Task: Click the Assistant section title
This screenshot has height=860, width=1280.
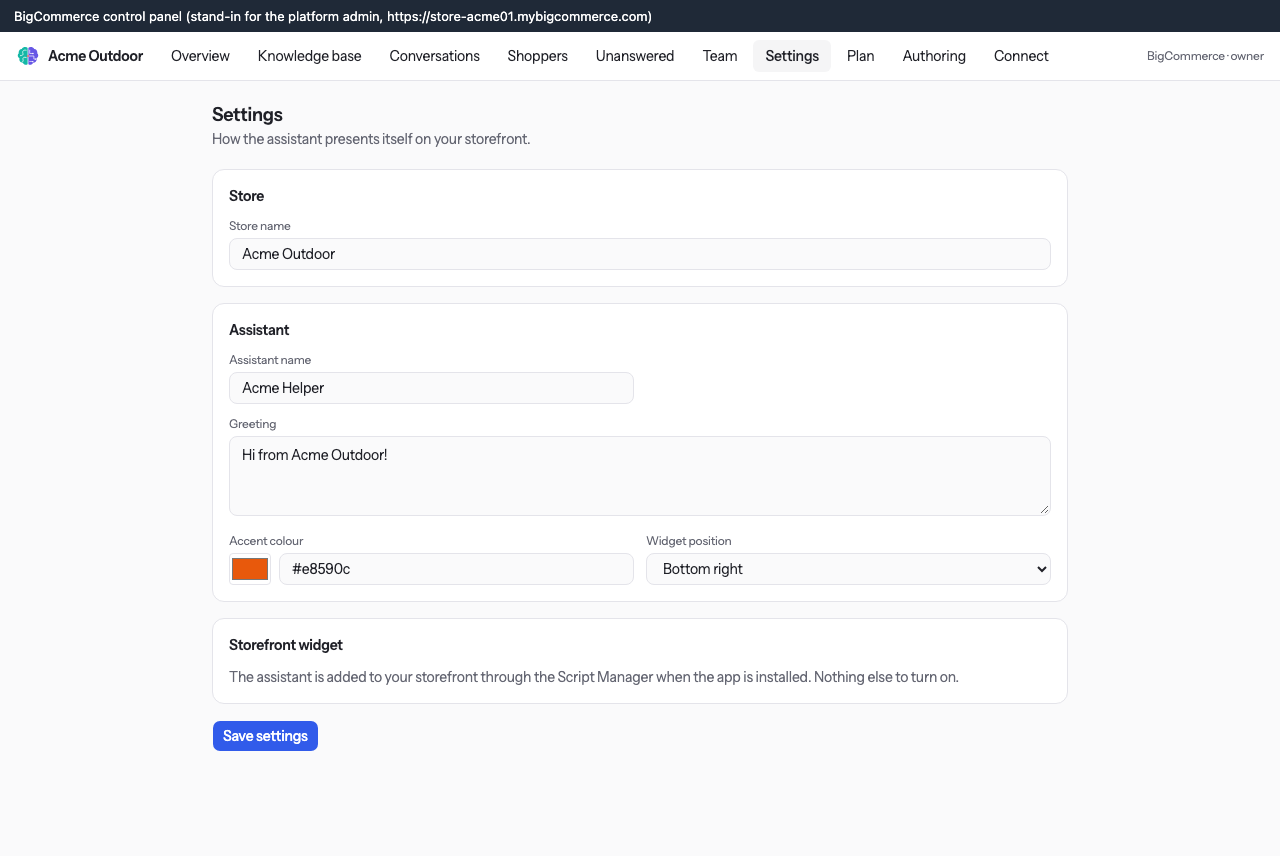Action: (x=259, y=330)
